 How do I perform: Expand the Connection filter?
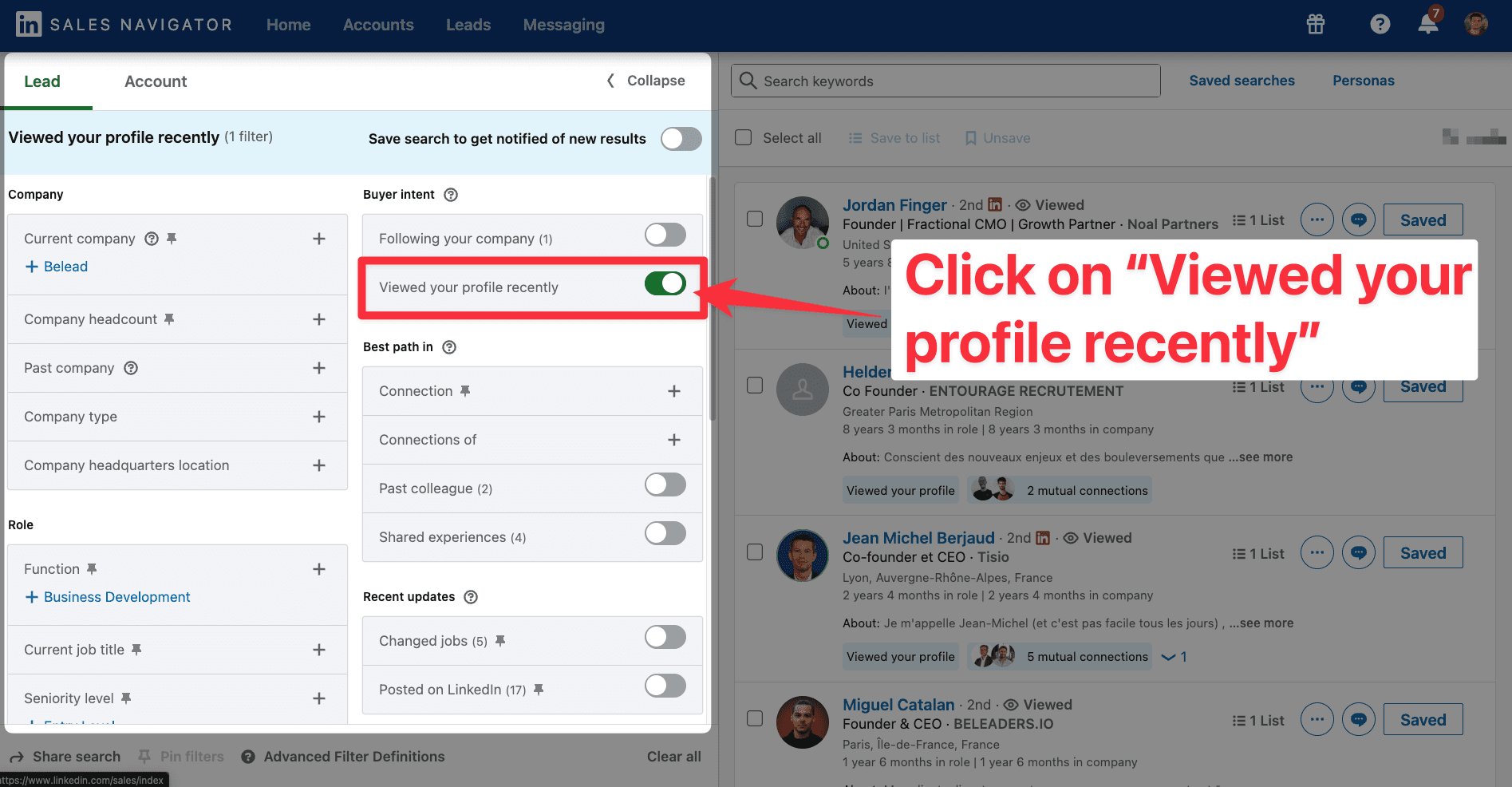pos(674,391)
